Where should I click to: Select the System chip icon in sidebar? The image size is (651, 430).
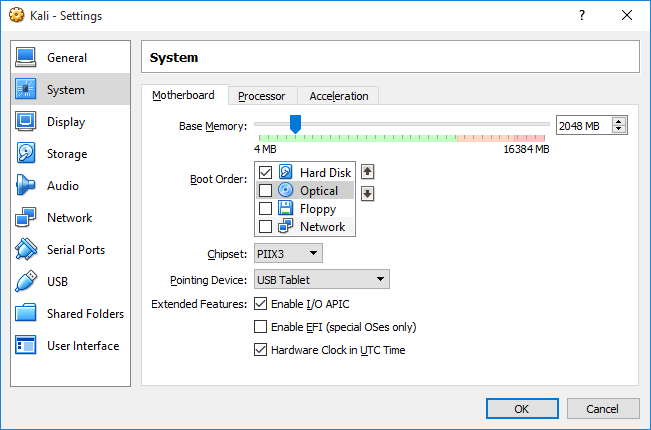point(26,89)
